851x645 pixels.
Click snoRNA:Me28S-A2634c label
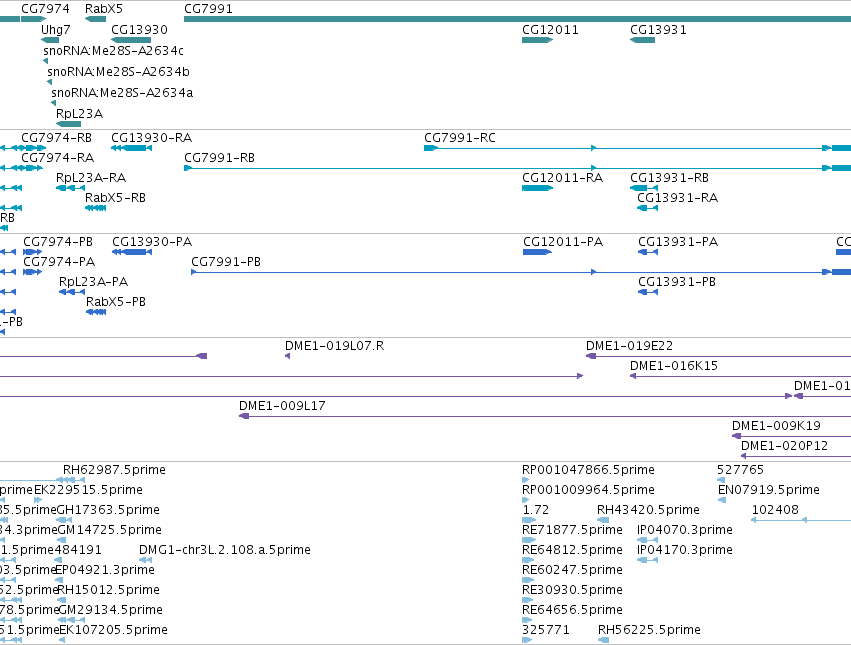pyautogui.click(x=113, y=50)
